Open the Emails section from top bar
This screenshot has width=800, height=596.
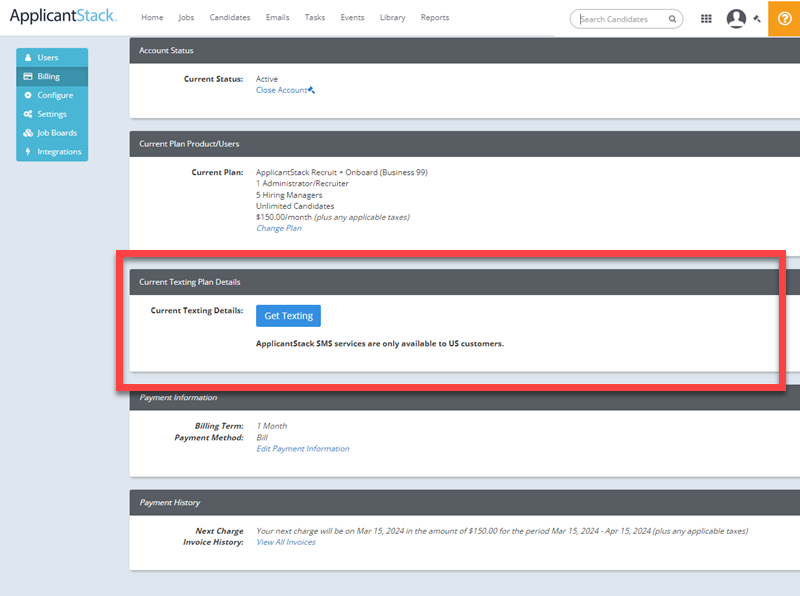pyautogui.click(x=277, y=16)
